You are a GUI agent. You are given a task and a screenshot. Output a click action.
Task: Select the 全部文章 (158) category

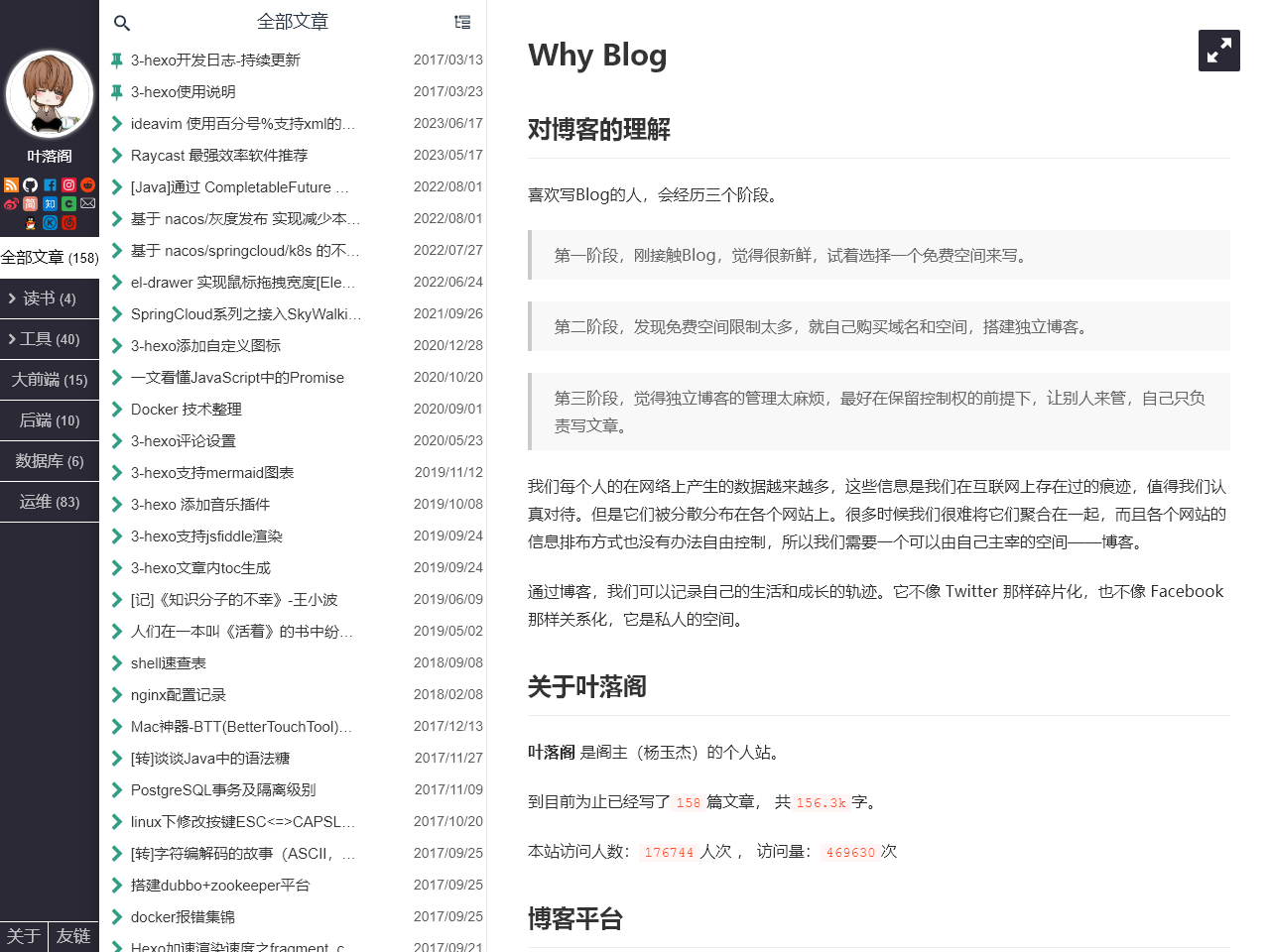(50, 258)
